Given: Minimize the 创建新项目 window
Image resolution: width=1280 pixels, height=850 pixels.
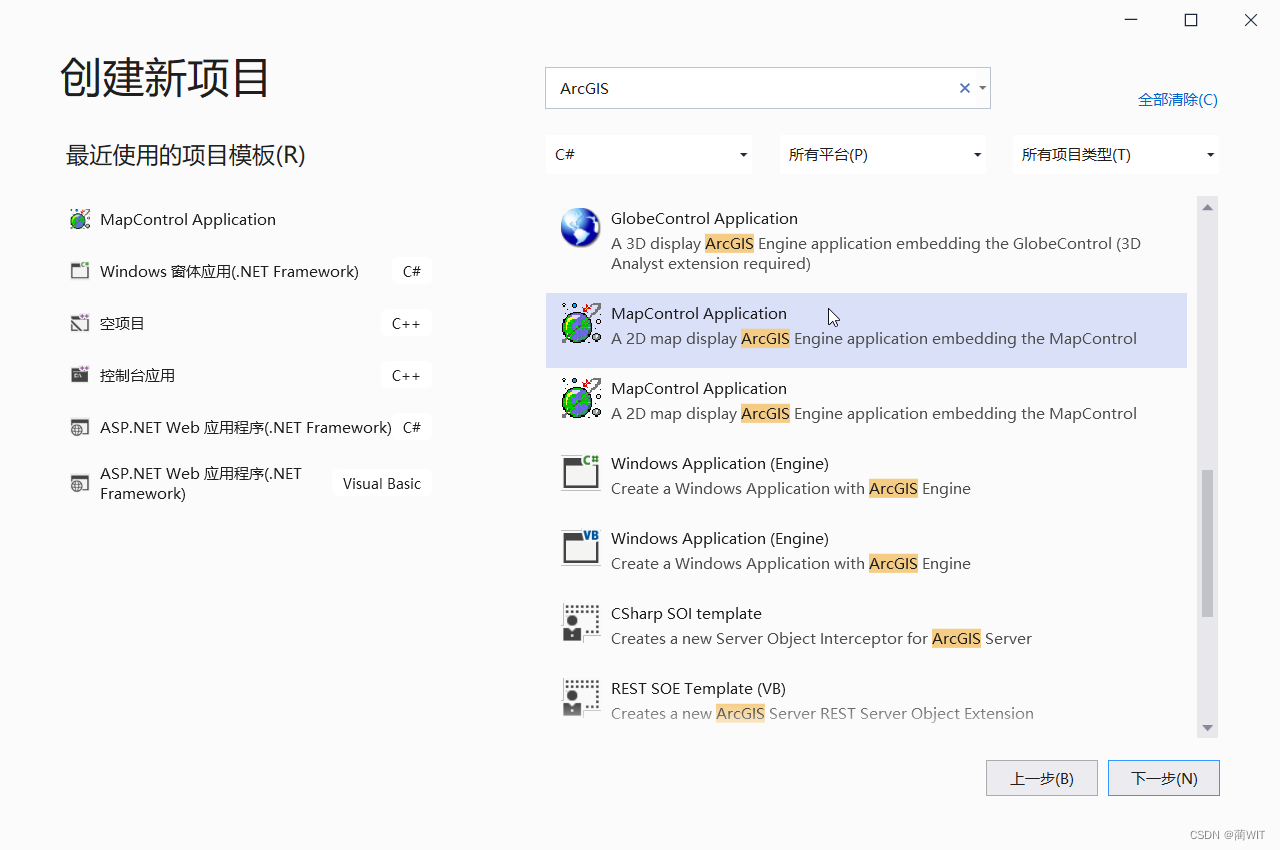Looking at the screenshot, I should point(1131,20).
